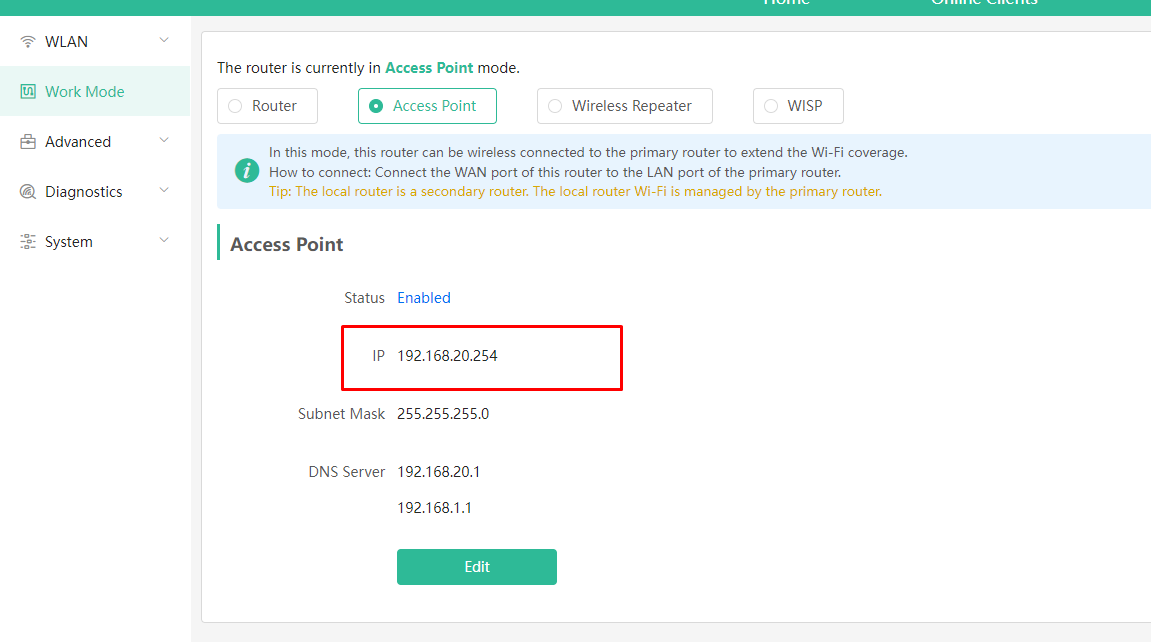Click the Enabled status link
This screenshot has height=642, width=1151.
pos(424,298)
